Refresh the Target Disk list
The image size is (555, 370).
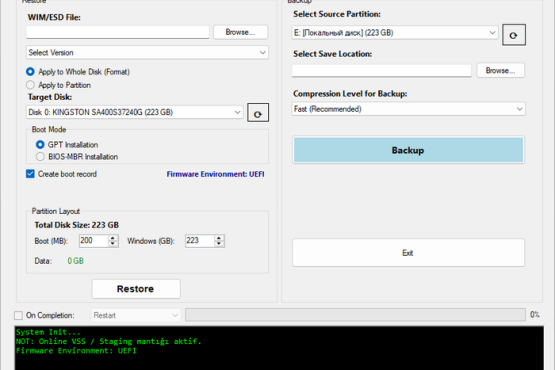pyautogui.click(x=258, y=113)
